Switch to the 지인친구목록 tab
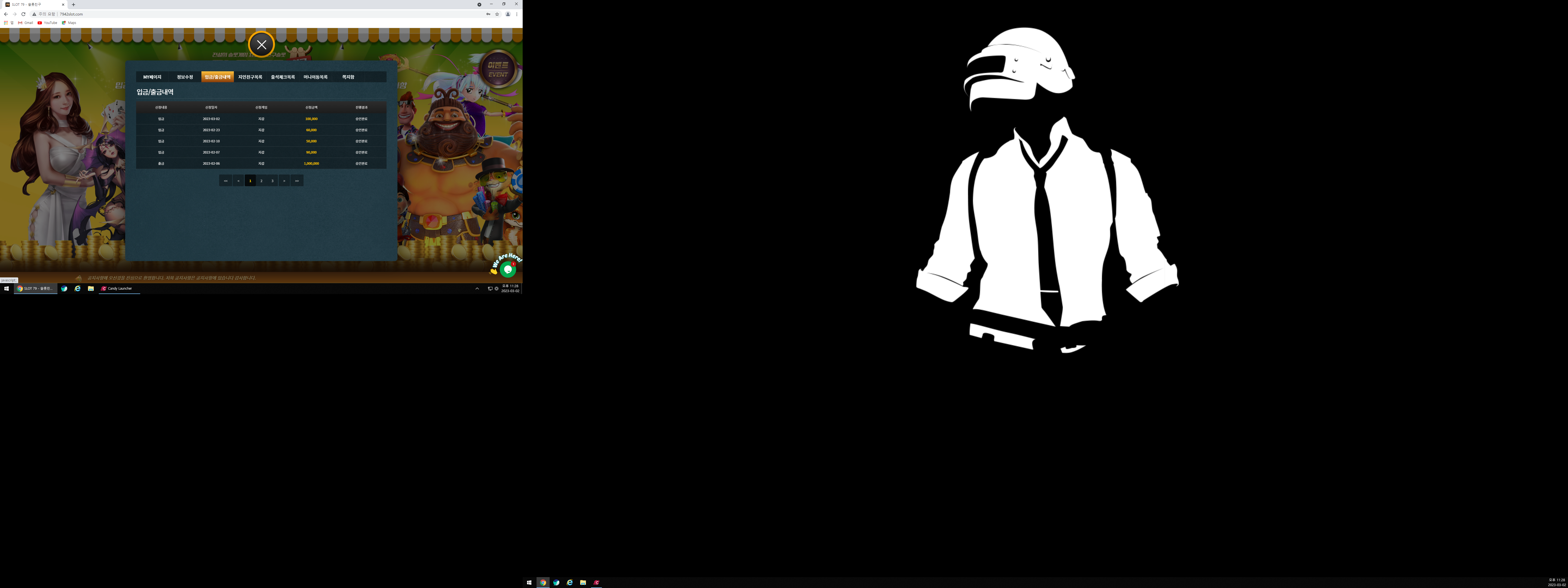 [250, 77]
